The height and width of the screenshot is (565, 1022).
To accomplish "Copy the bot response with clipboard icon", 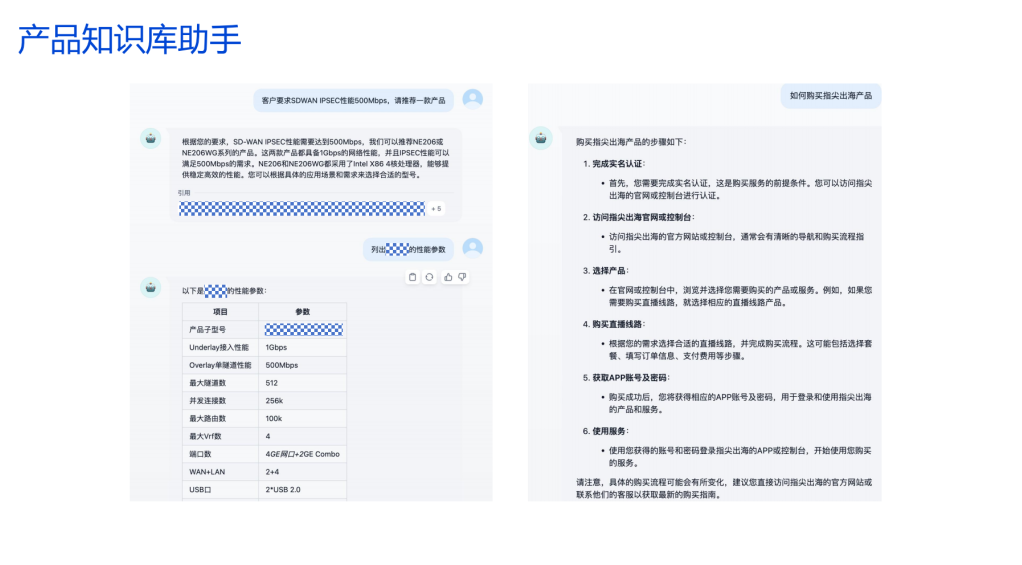I will click(x=413, y=277).
